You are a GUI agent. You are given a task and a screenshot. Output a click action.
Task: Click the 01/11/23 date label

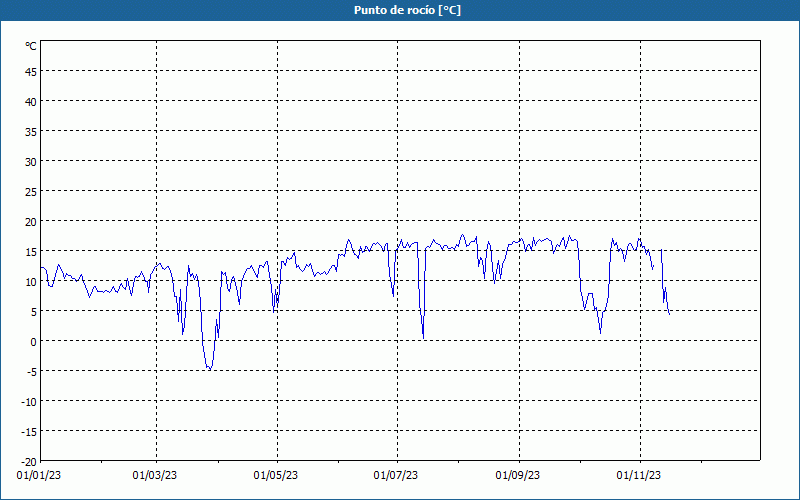tap(639, 476)
